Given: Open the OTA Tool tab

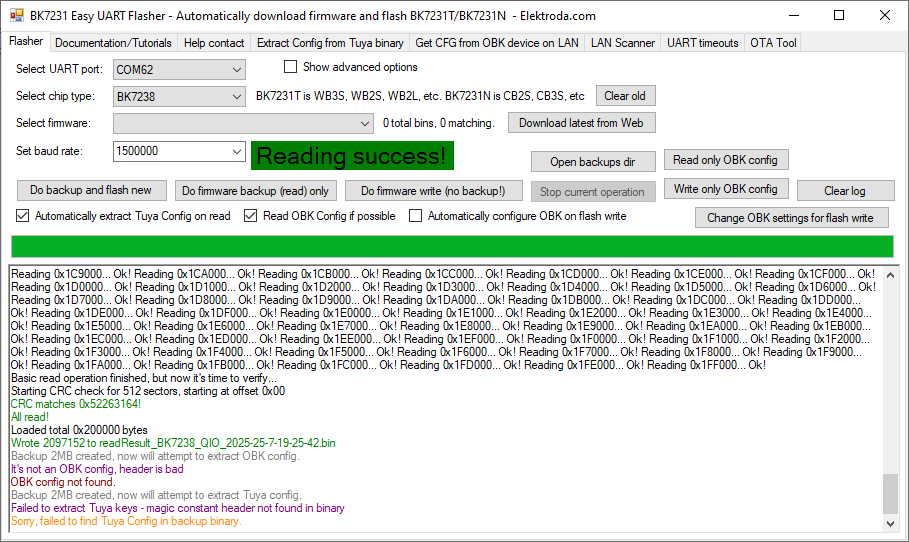Looking at the screenshot, I should (773, 43).
